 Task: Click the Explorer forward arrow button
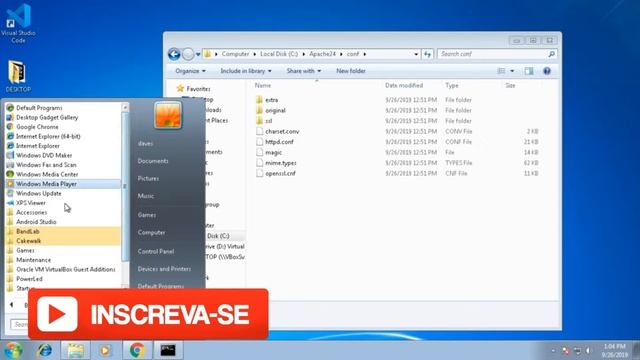pyautogui.click(x=188, y=54)
